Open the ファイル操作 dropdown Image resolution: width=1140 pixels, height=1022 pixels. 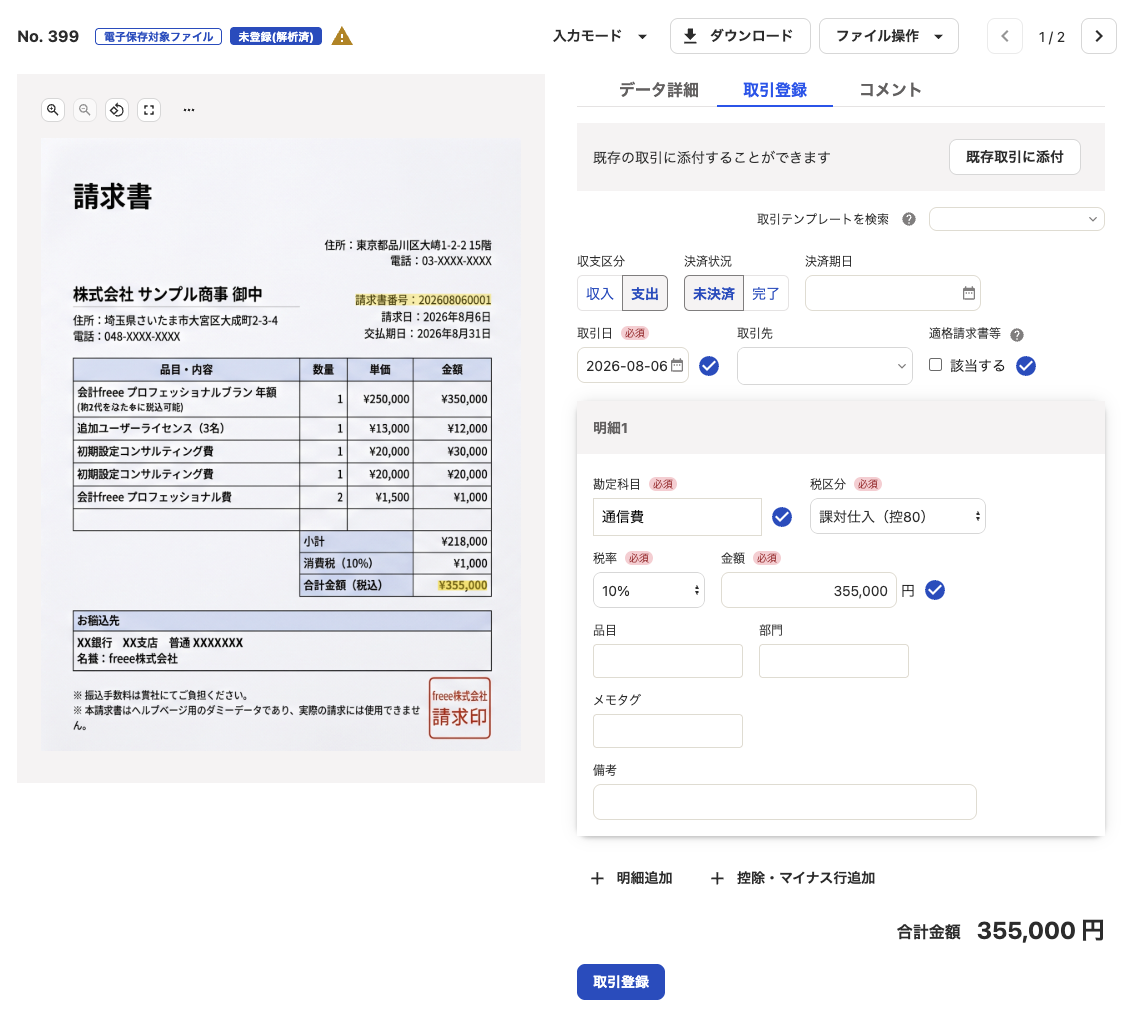[x=888, y=36]
